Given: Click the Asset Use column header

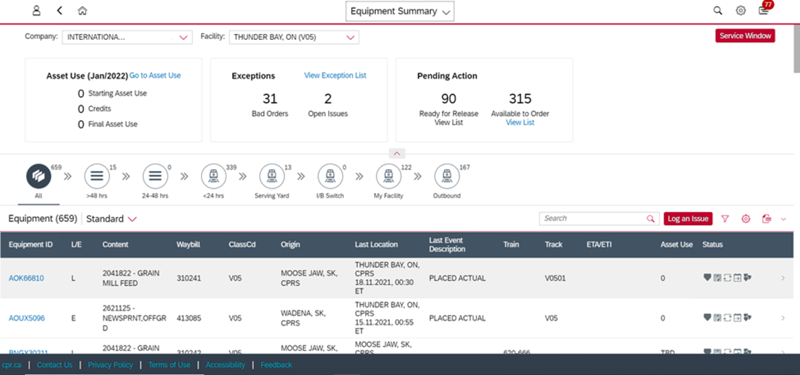Looking at the screenshot, I should click(x=677, y=244).
